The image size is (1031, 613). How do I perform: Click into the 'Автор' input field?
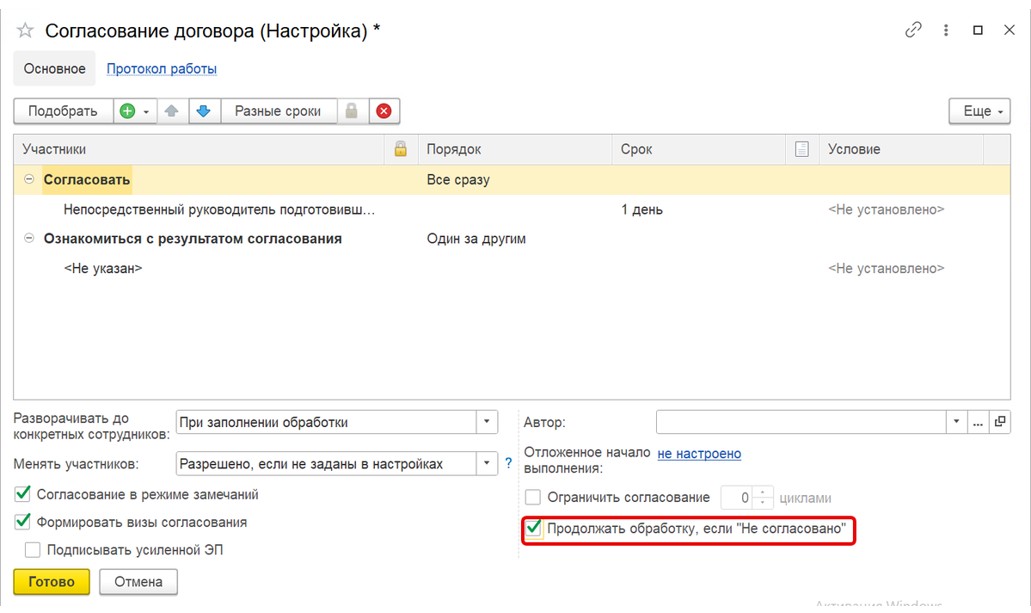point(800,422)
